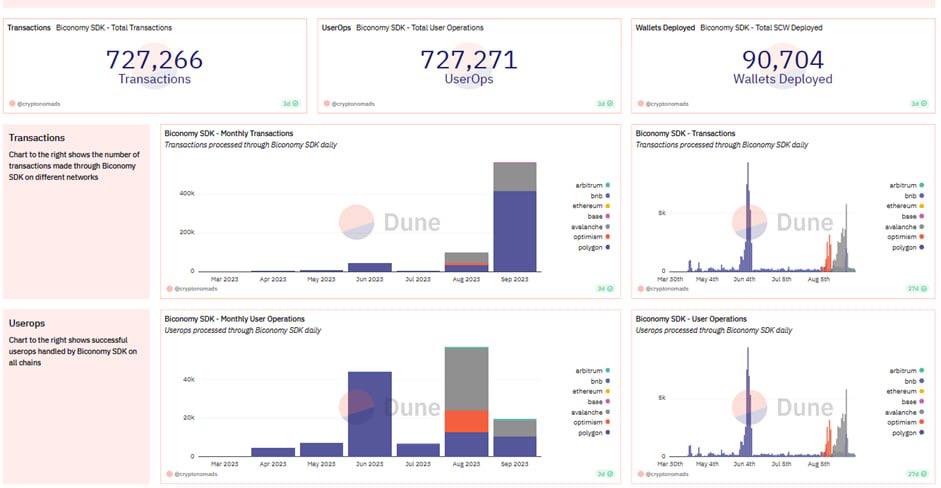Click Aug 2023 gray segment in Monthly User Operations
This screenshot has height=488, width=941.
click(466, 379)
